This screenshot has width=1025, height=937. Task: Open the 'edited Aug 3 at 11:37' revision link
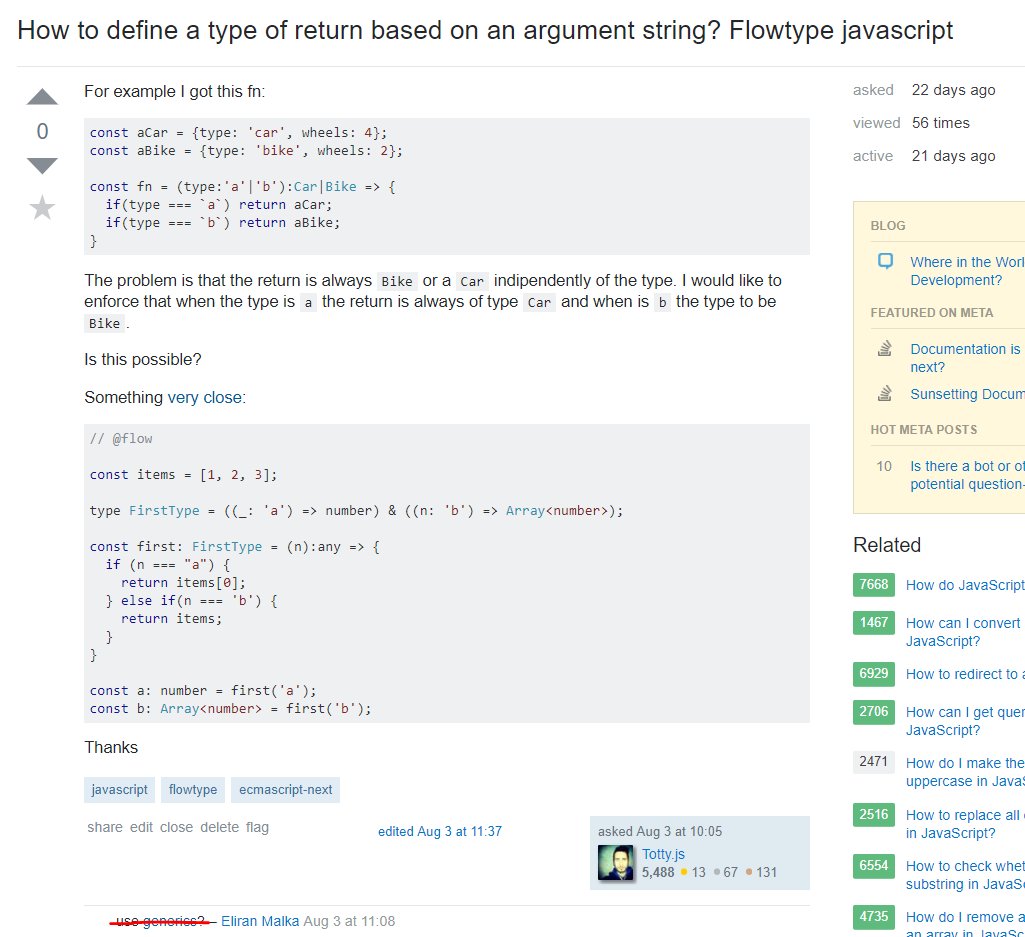pos(440,831)
